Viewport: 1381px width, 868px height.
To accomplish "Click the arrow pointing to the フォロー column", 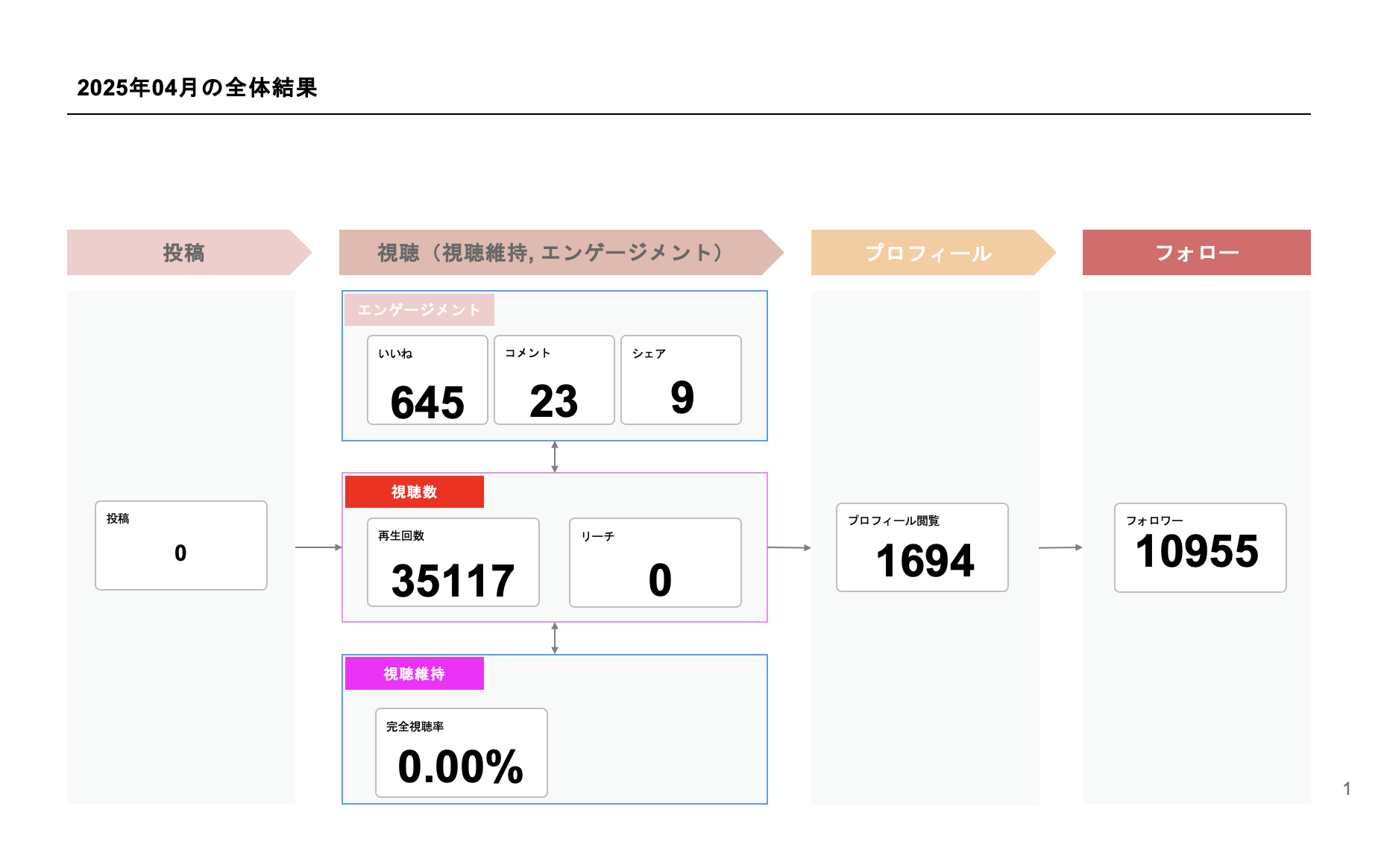I will click(1060, 548).
